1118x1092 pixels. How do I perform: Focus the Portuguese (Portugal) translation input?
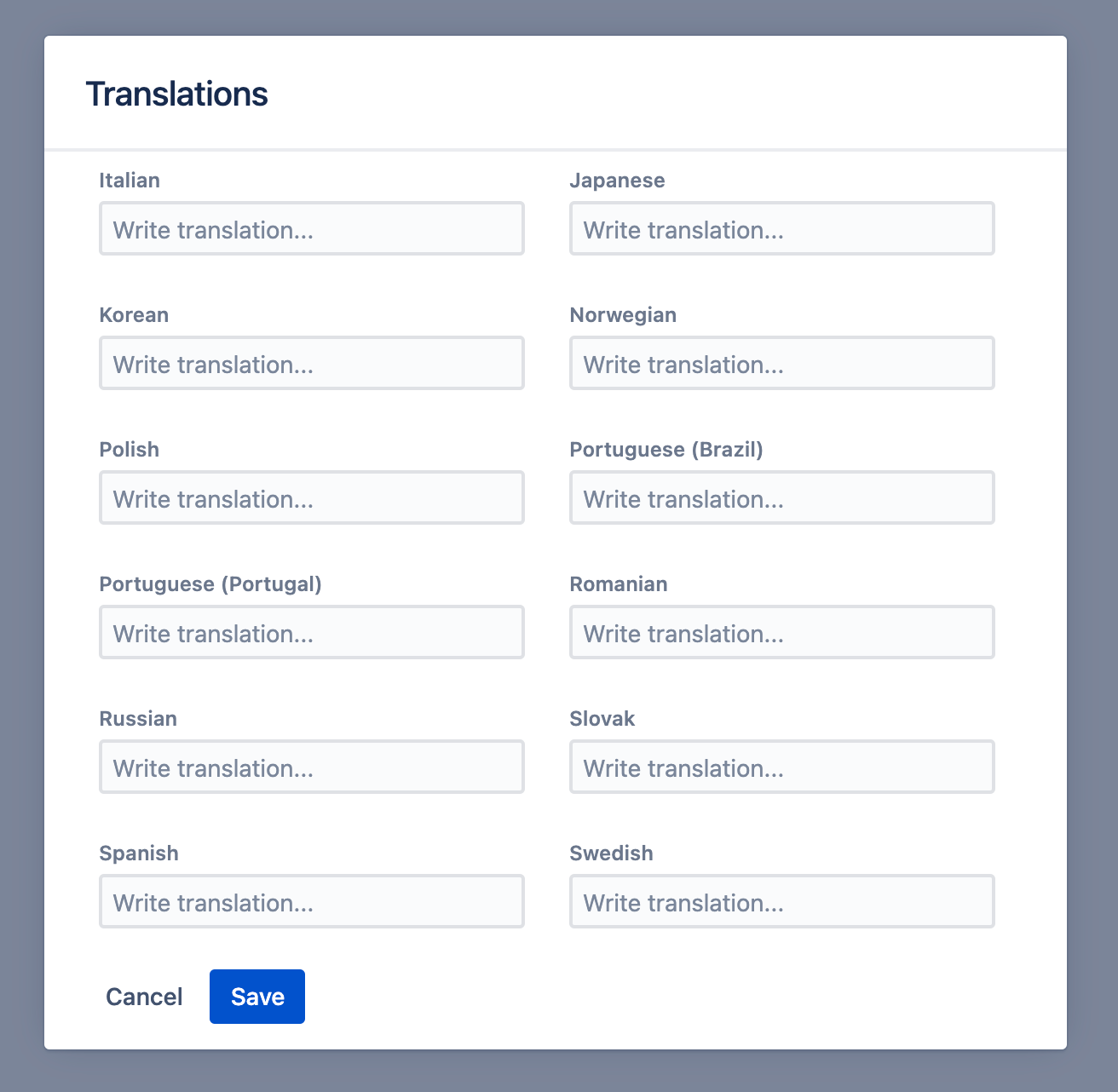tap(312, 632)
